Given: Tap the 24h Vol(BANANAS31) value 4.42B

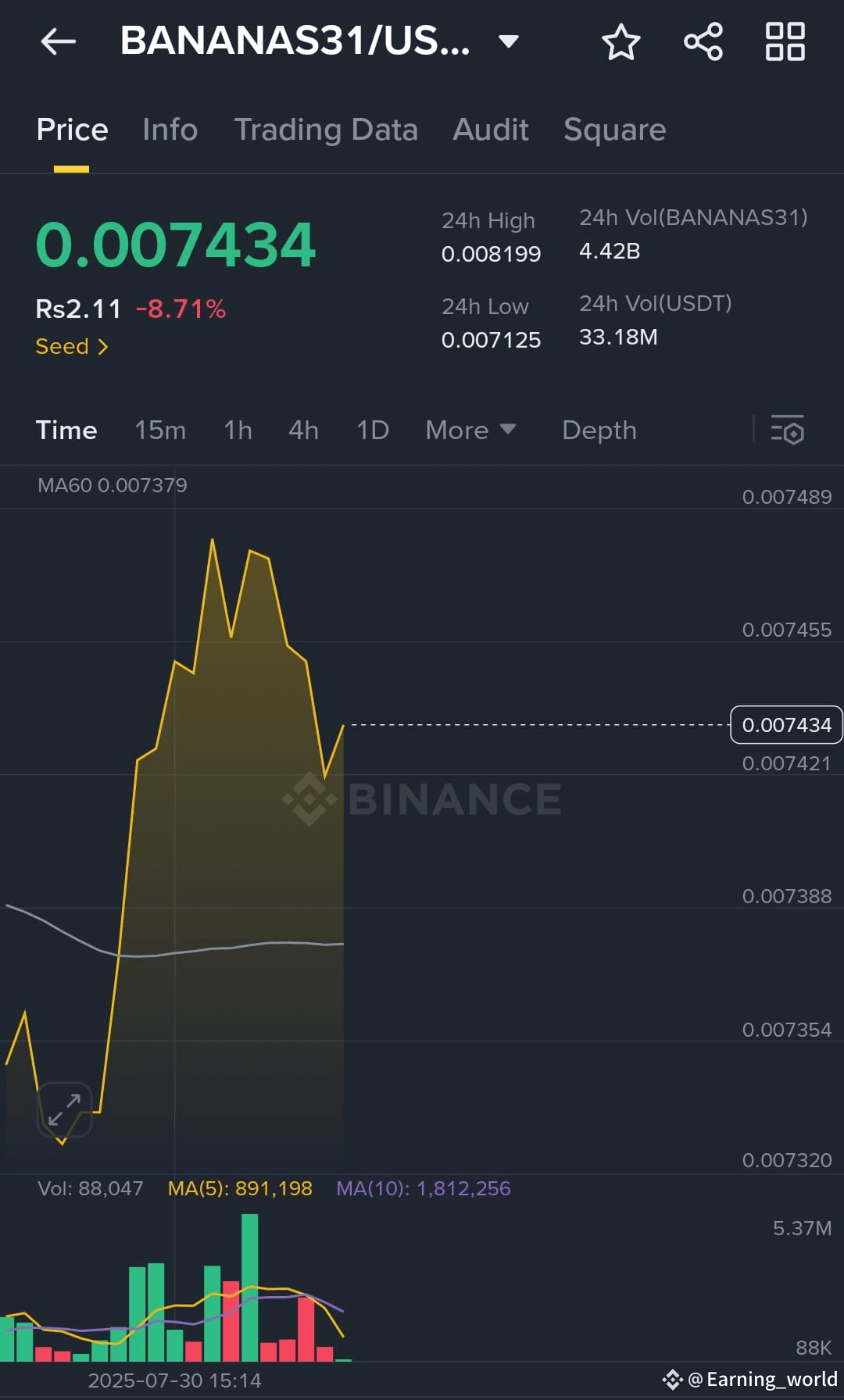Looking at the screenshot, I should point(610,251).
